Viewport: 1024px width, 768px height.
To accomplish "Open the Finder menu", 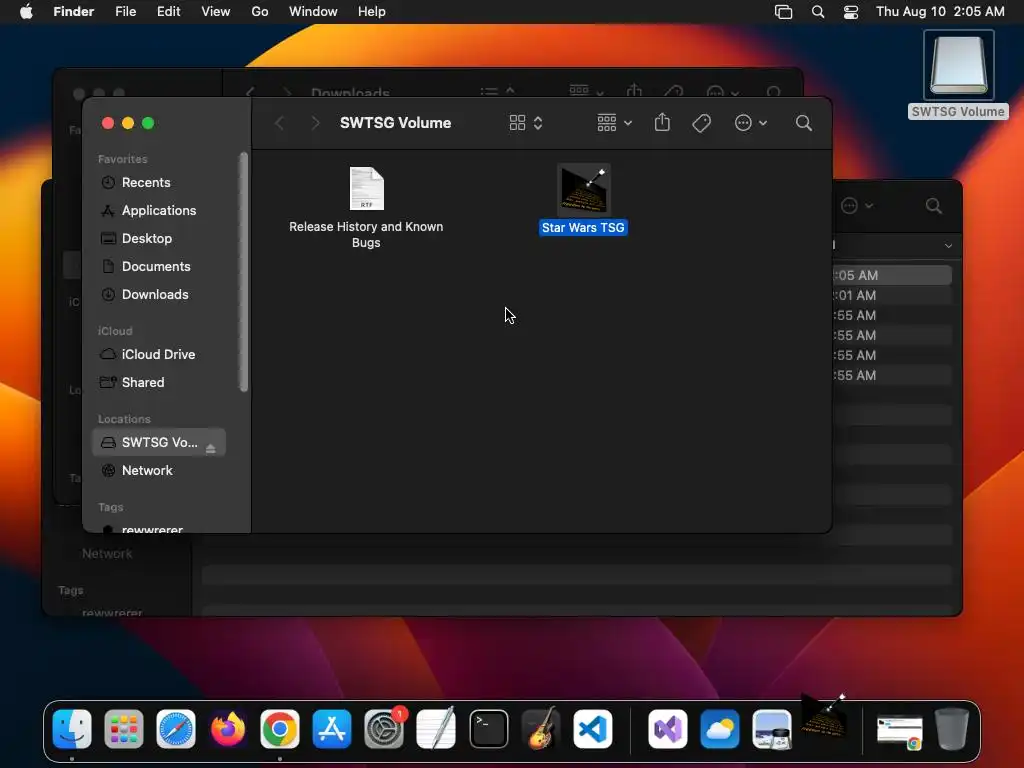I will pyautogui.click(x=74, y=12).
